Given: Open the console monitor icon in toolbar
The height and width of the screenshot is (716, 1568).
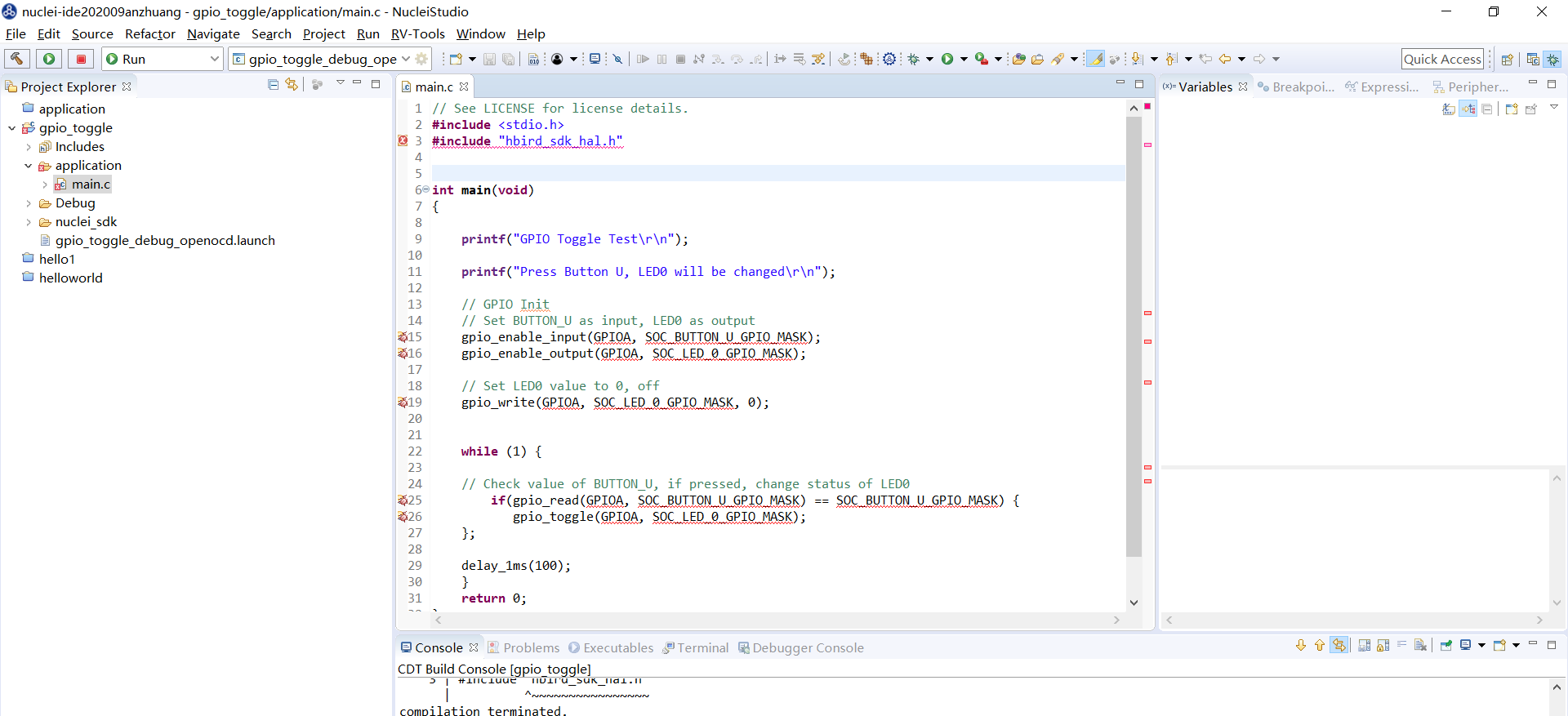Looking at the screenshot, I should [x=595, y=59].
